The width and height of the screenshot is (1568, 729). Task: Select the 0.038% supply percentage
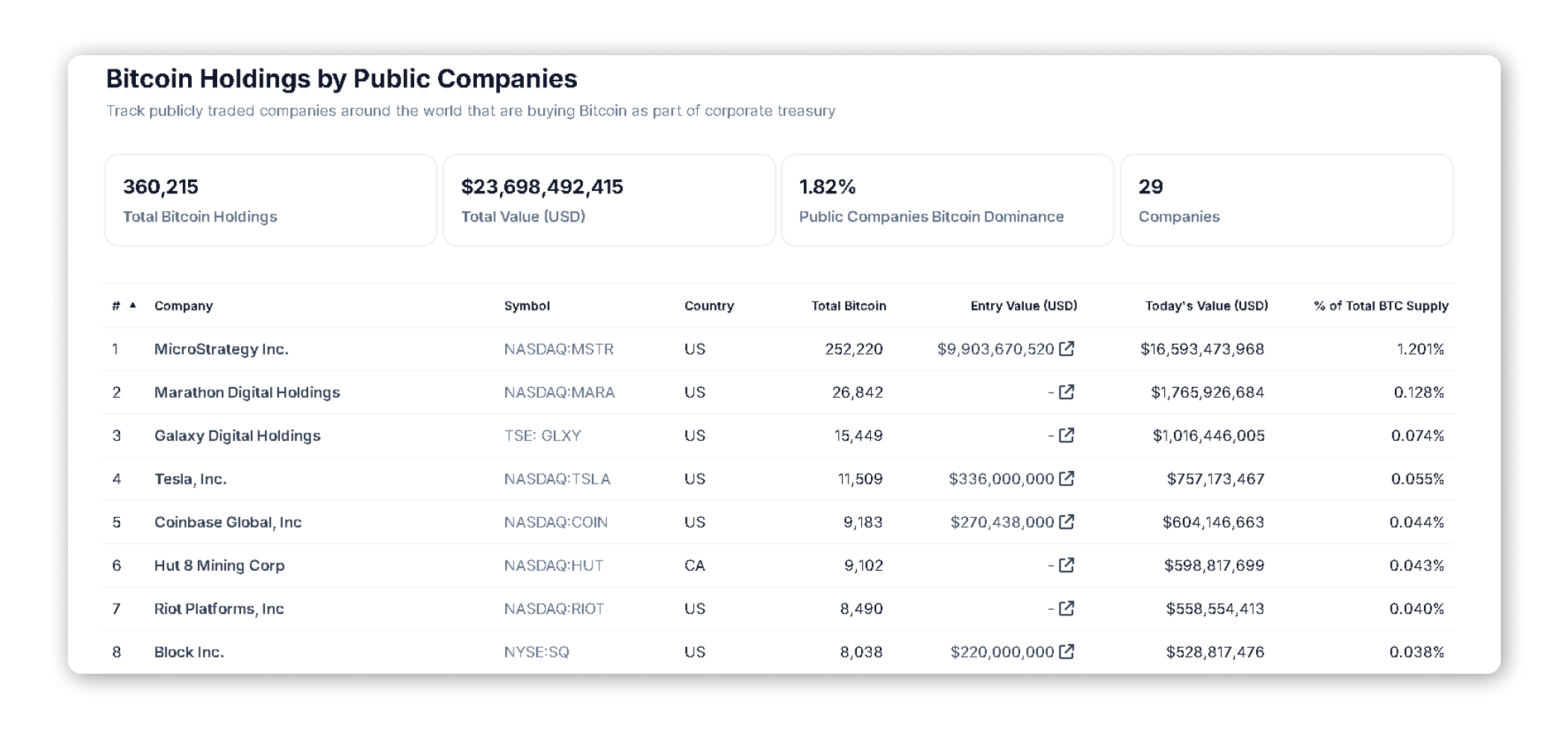(x=1416, y=652)
